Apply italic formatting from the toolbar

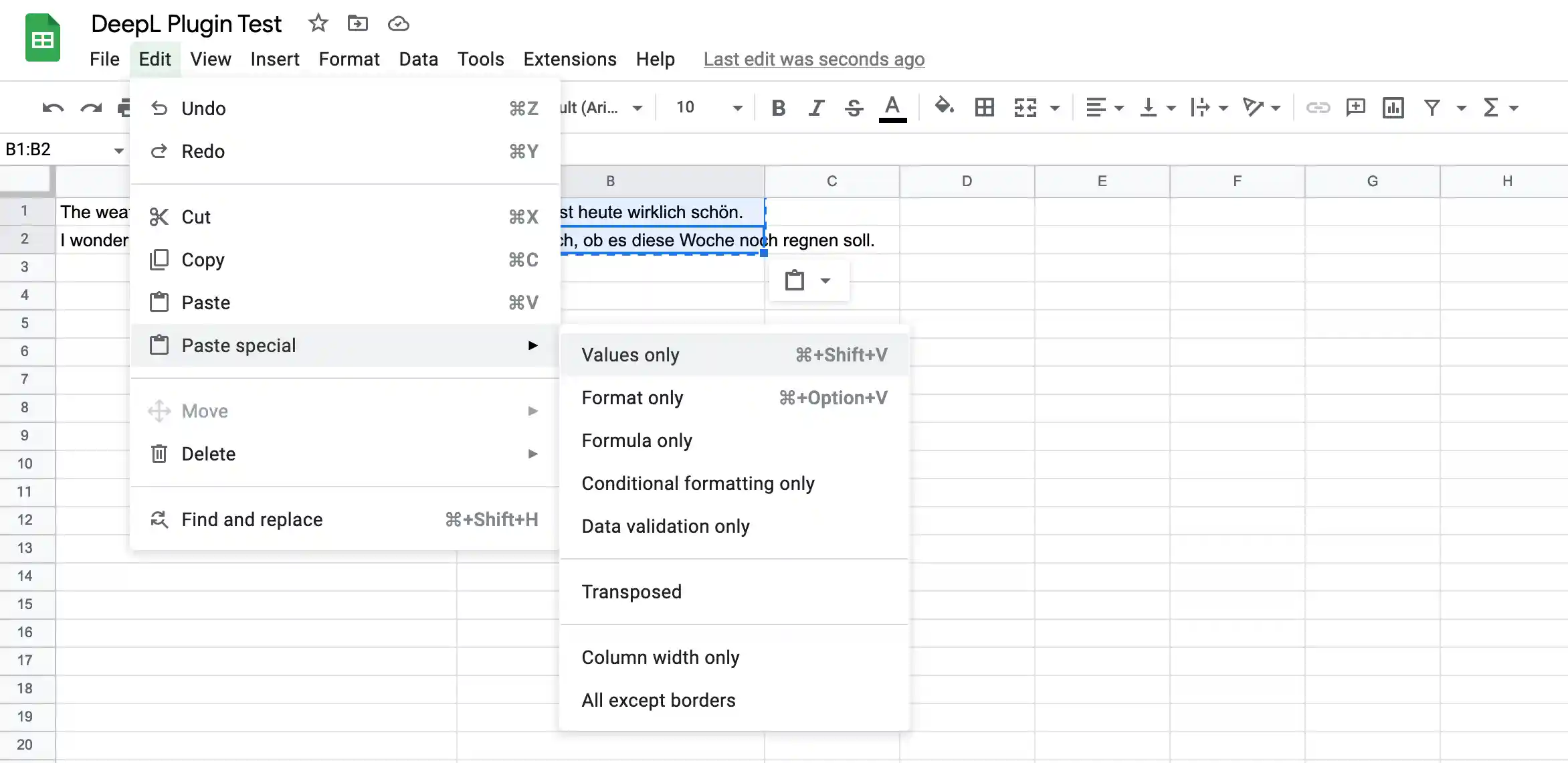click(x=816, y=107)
